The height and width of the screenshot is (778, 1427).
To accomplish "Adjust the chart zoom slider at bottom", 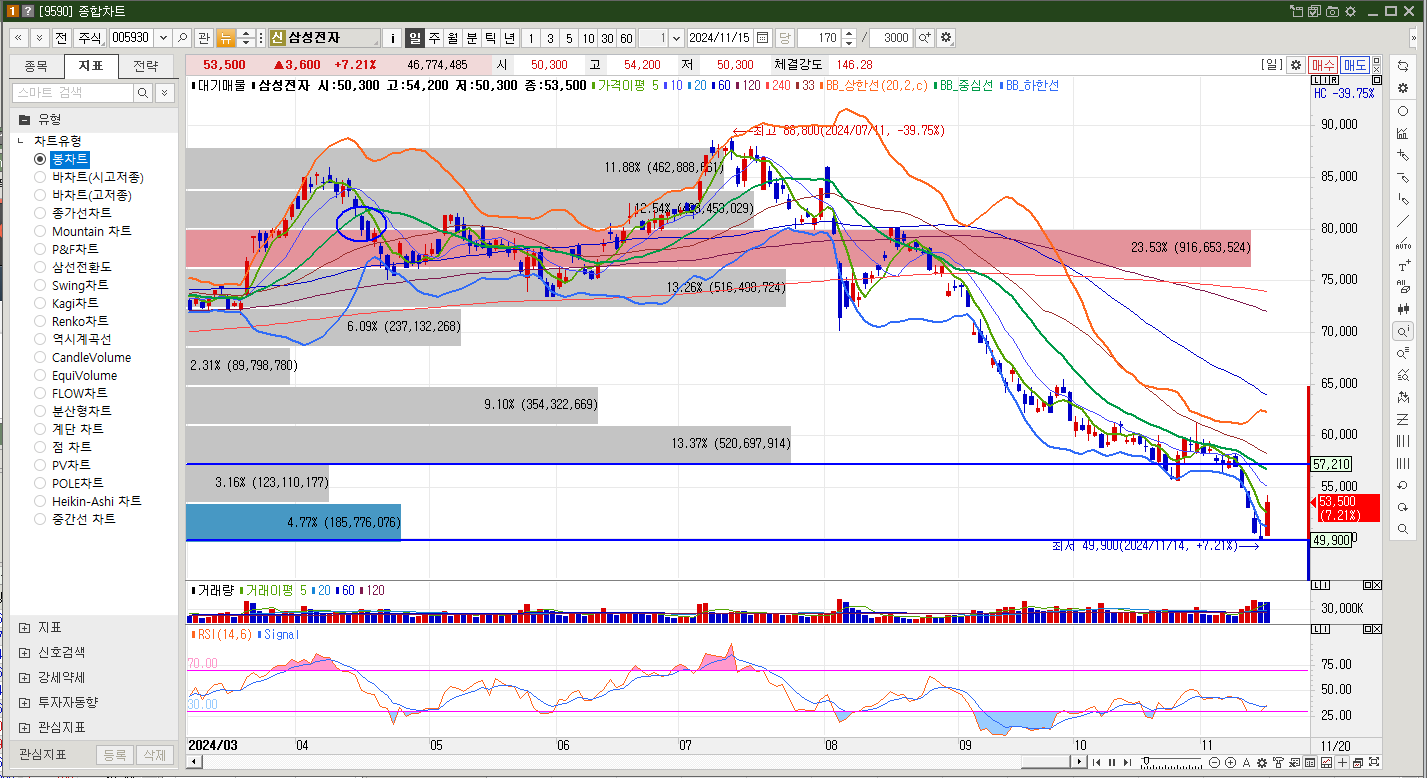I will [x=1147, y=760].
